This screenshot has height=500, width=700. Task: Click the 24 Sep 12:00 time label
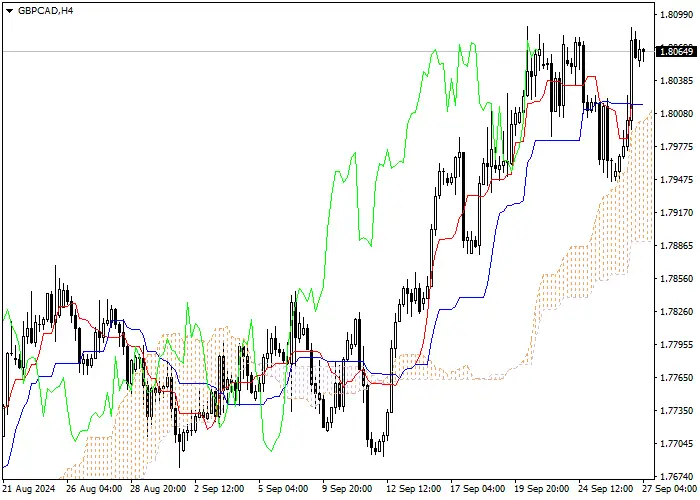[606, 489]
